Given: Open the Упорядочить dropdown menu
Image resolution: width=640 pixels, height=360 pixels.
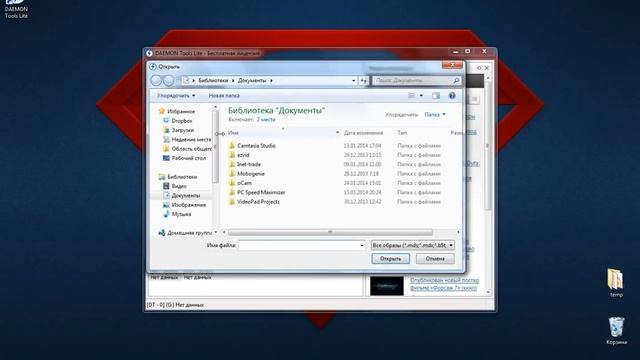Looking at the screenshot, I should coord(176,96).
